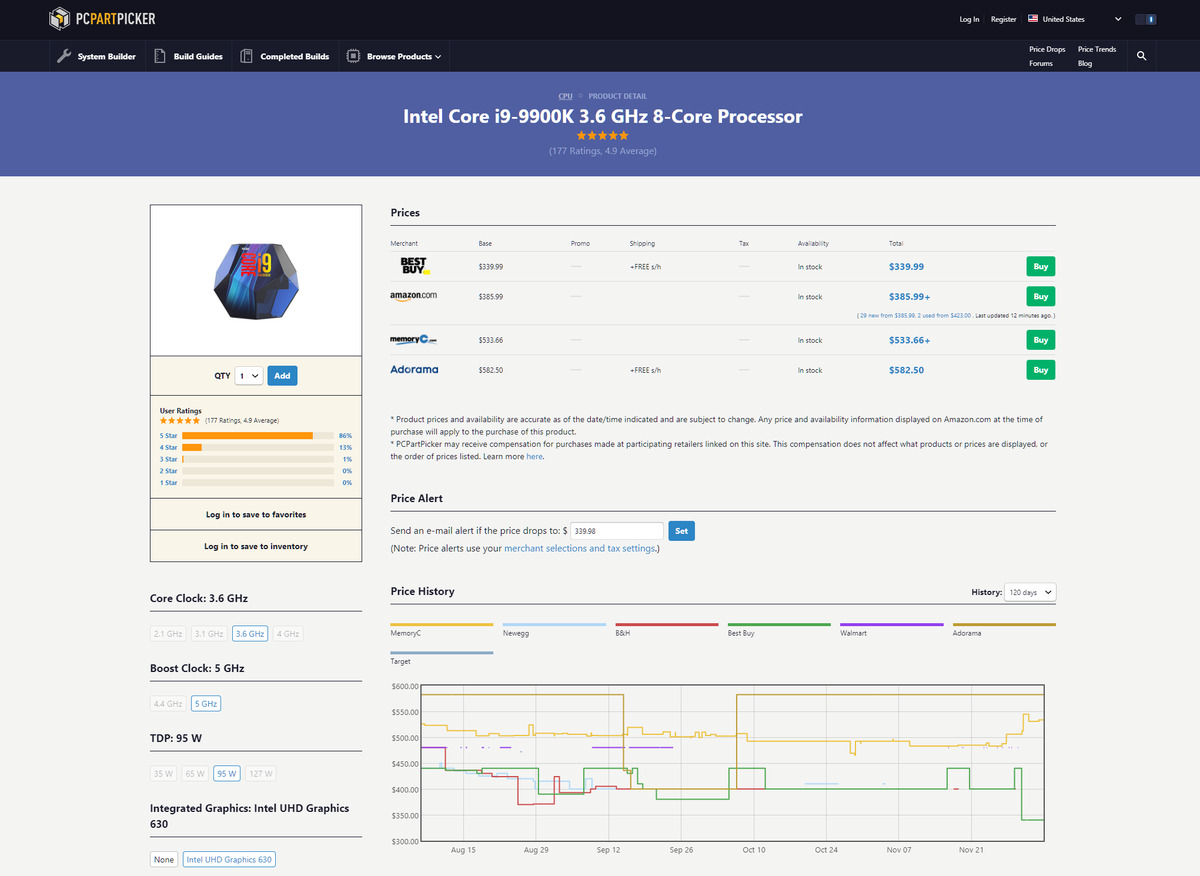This screenshot has width=1200, height=876.
Task: Select the 65 W TDP option
Action: pyautogui.click(x=195, y=773)
